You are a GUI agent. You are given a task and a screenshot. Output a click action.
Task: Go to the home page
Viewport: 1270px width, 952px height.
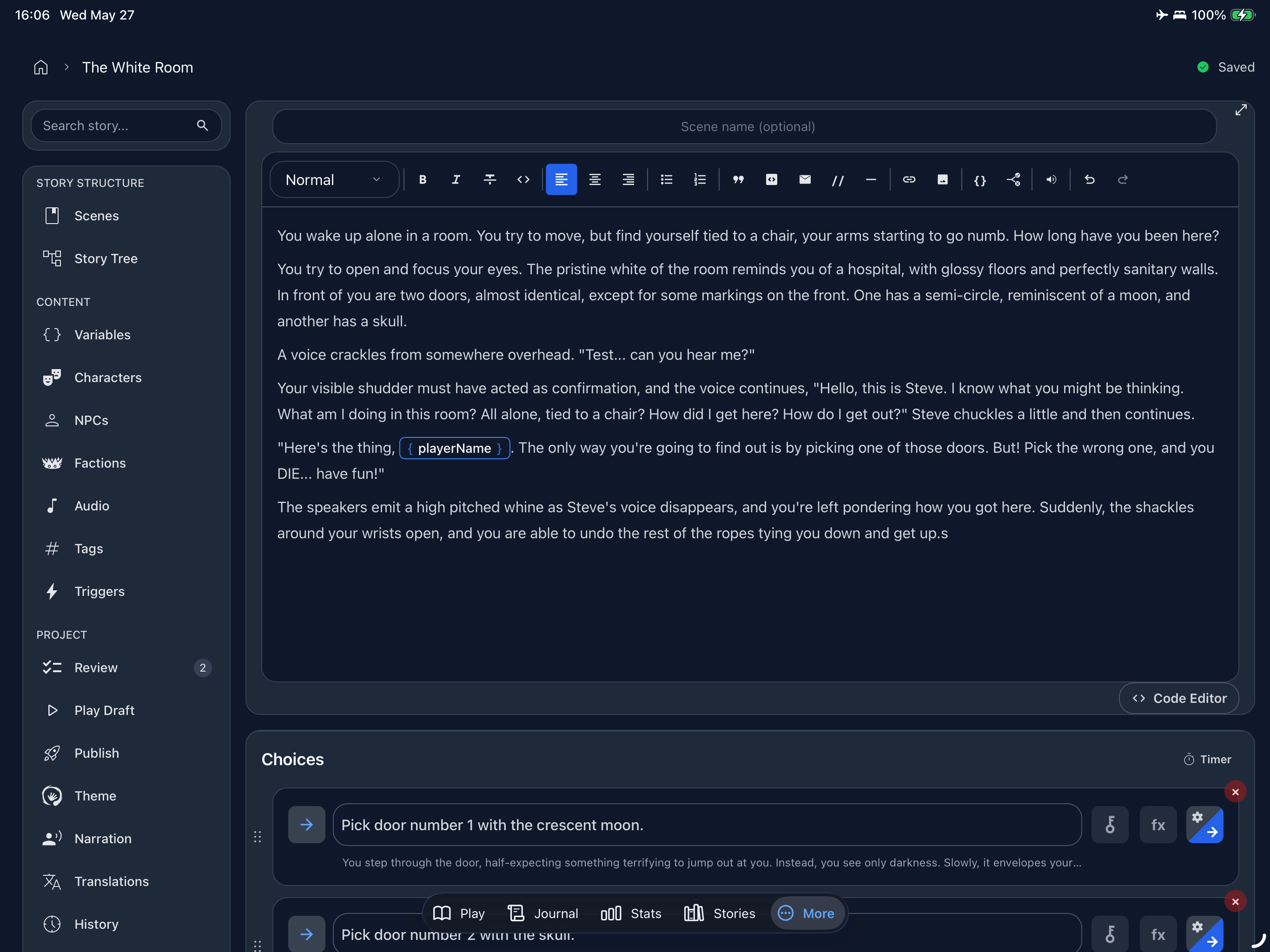coord(41,67)
